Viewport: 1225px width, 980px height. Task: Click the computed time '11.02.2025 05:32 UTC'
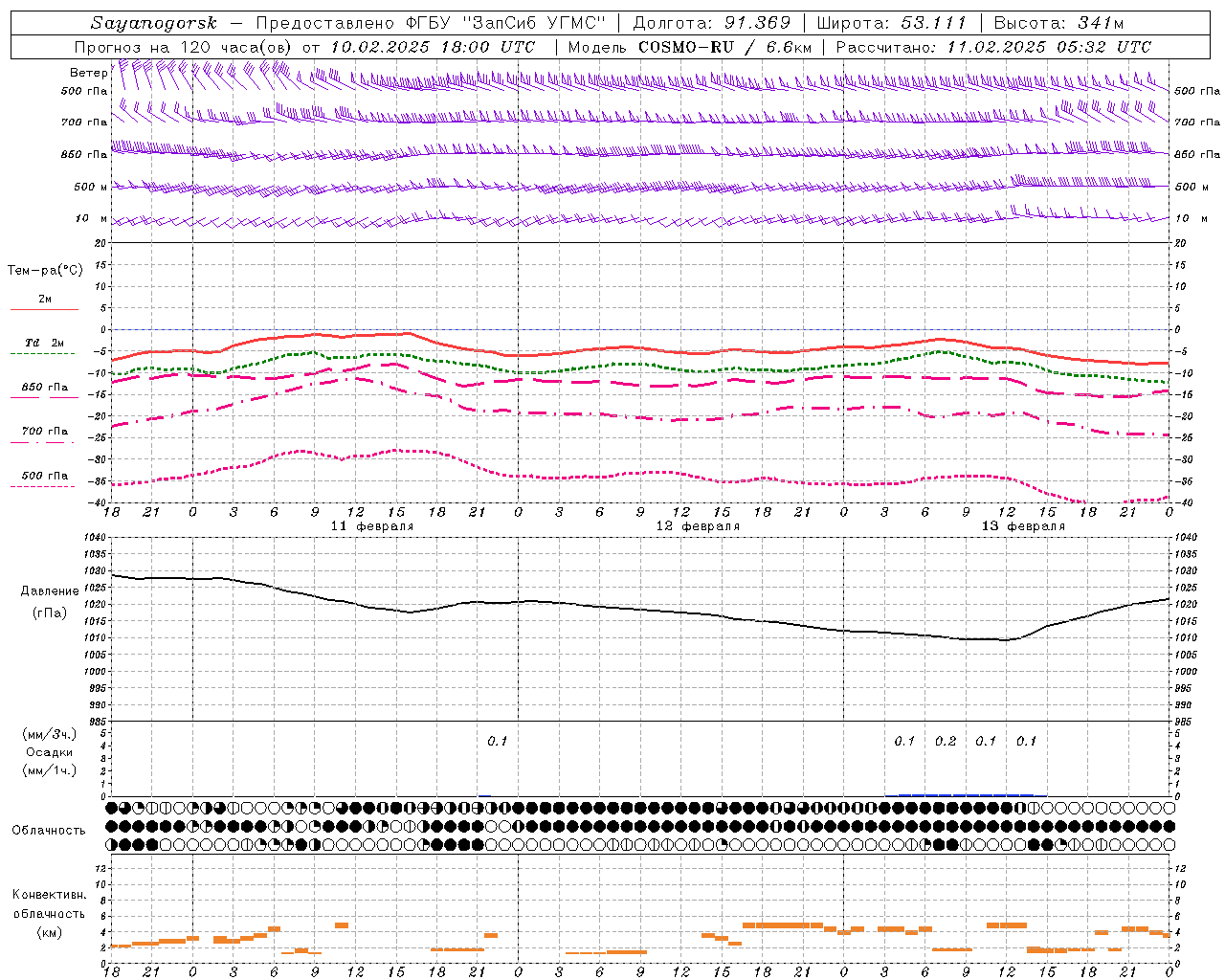tap(1049, 47)
